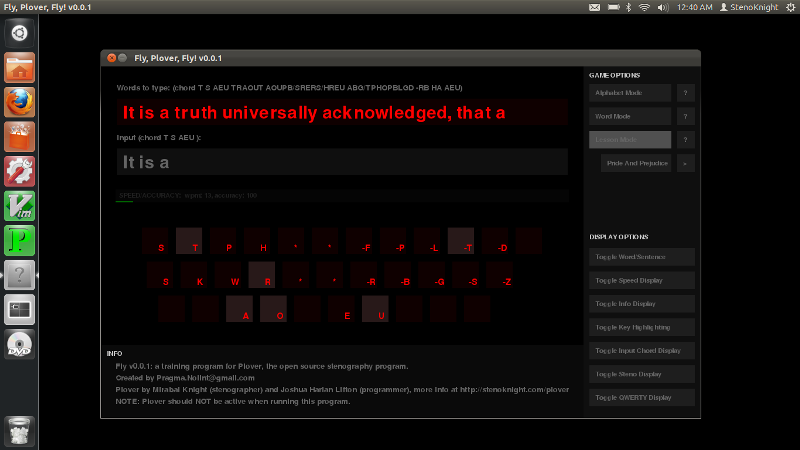The height and width of the screenshot is (450, 800).
Task: Click the red sentence to type
Action: (x=342, y=113)
